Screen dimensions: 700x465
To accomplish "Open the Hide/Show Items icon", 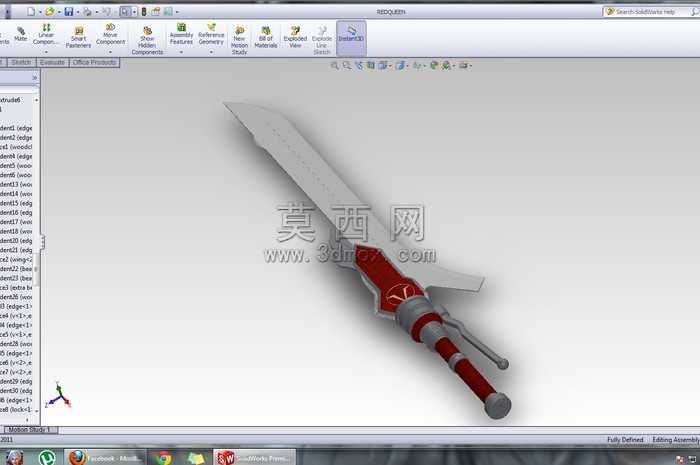I will [x=417, y=66].
